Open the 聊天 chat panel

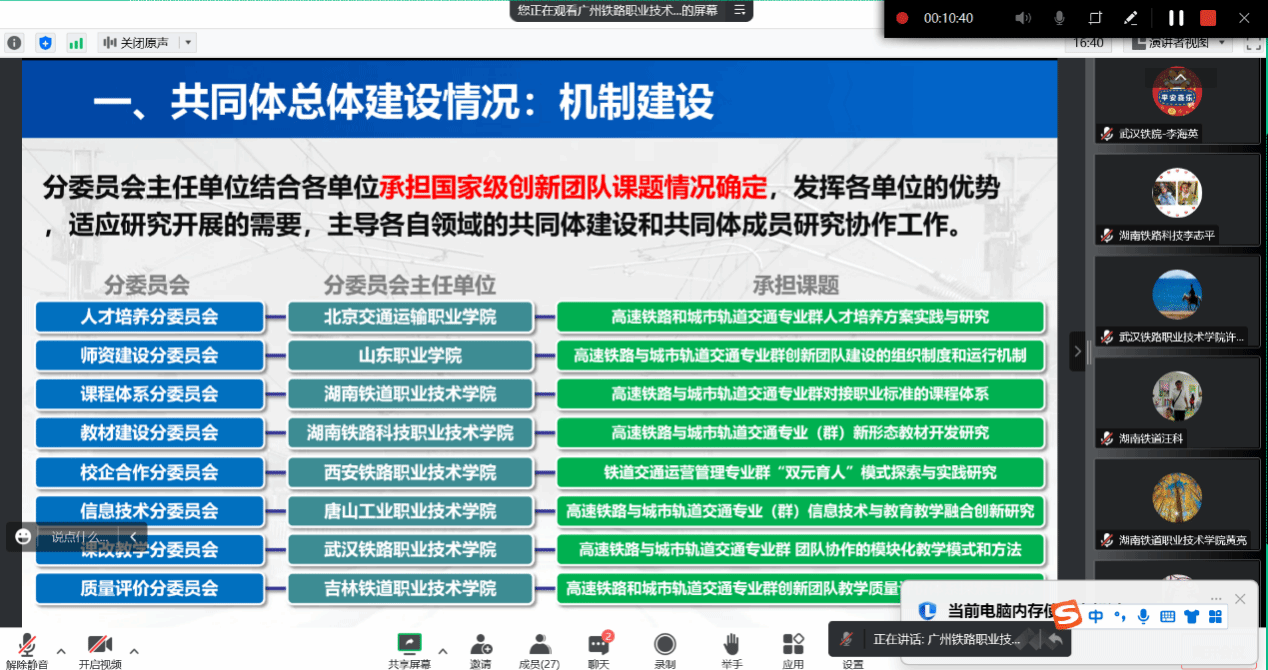tap(598, 648)
